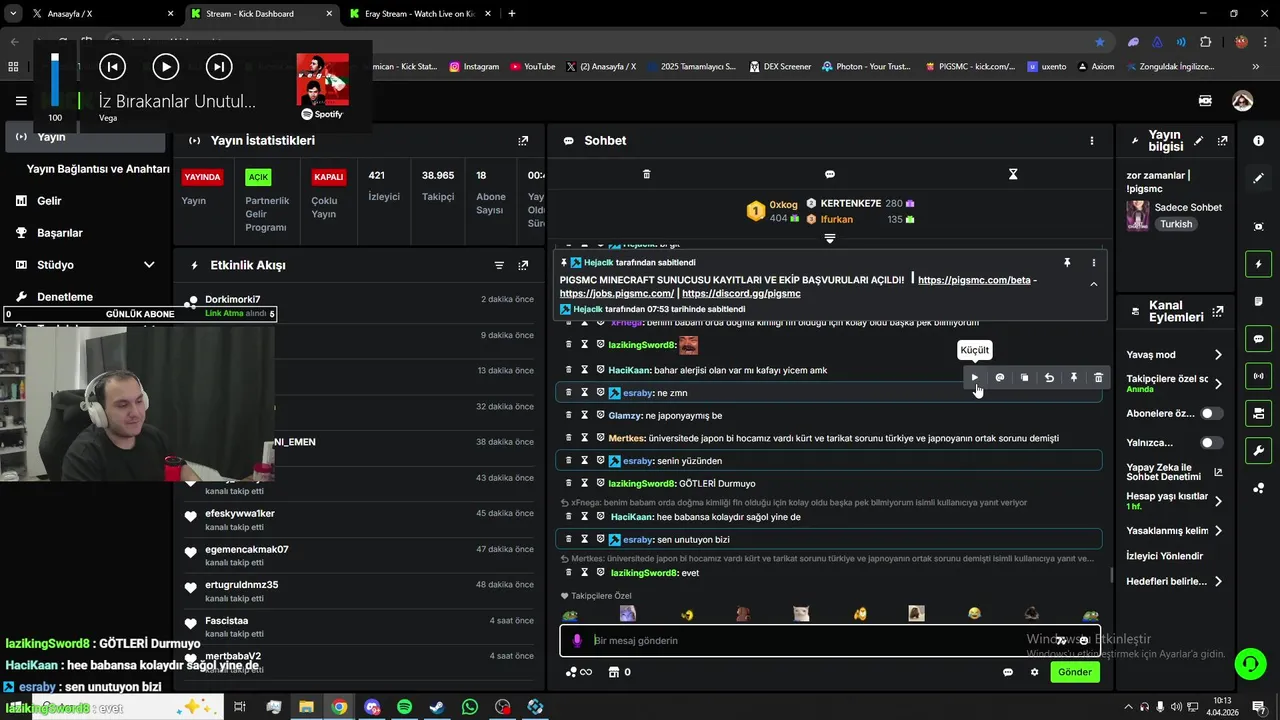Pop out the Yayın İstatistikleri panel
1280x720 pixels.
(x=523, y=141)
